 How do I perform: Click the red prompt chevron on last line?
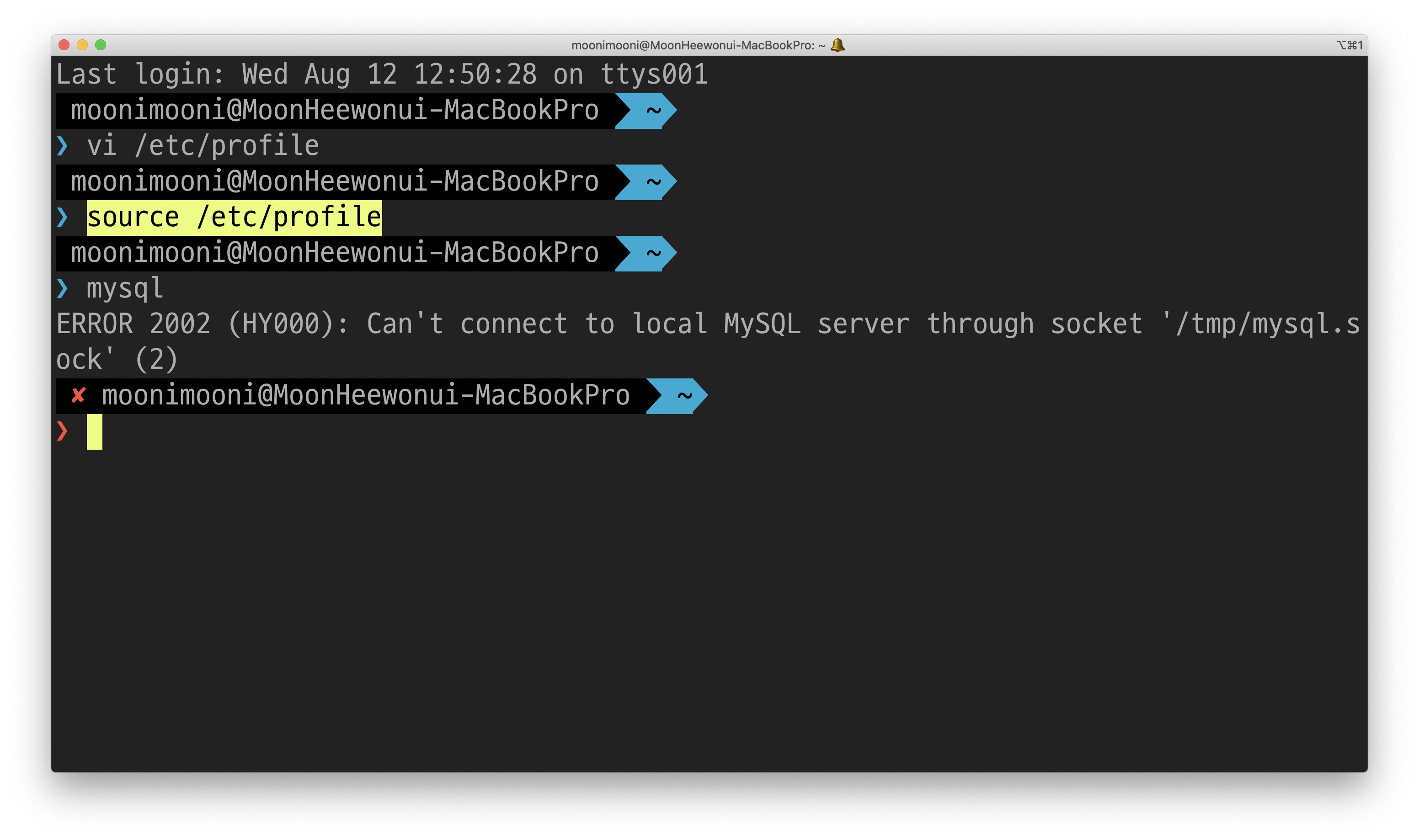[x=62, y=431]
